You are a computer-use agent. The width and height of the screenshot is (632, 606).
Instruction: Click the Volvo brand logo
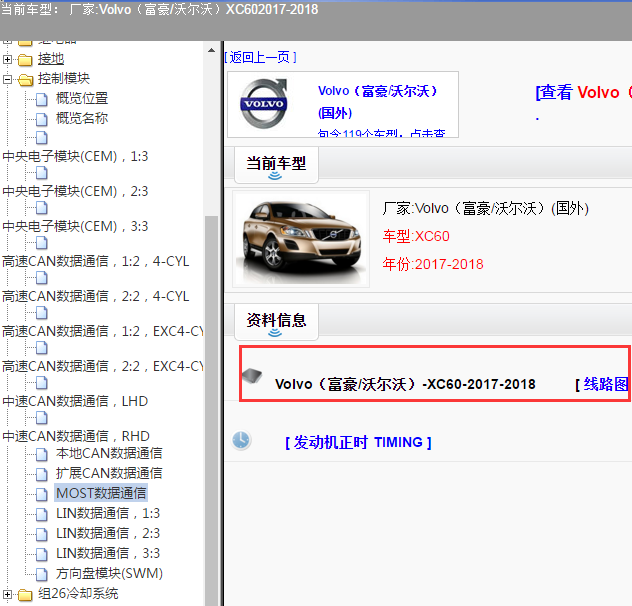click(264, 104)
